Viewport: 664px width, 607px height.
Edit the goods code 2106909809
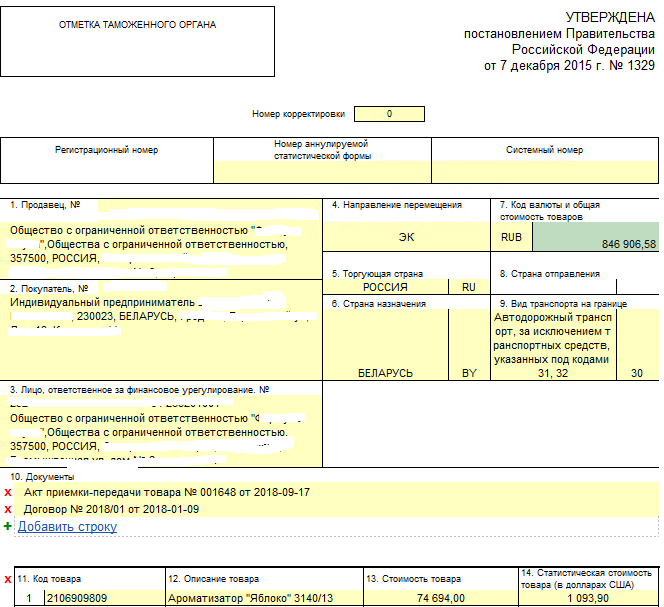[105, 599]
